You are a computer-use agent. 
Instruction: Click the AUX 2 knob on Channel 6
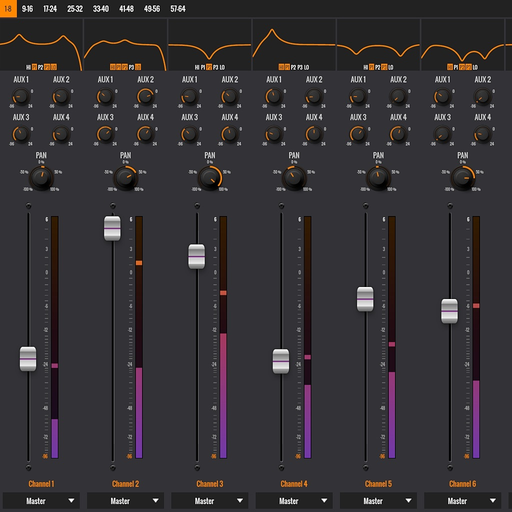(483, 97)
